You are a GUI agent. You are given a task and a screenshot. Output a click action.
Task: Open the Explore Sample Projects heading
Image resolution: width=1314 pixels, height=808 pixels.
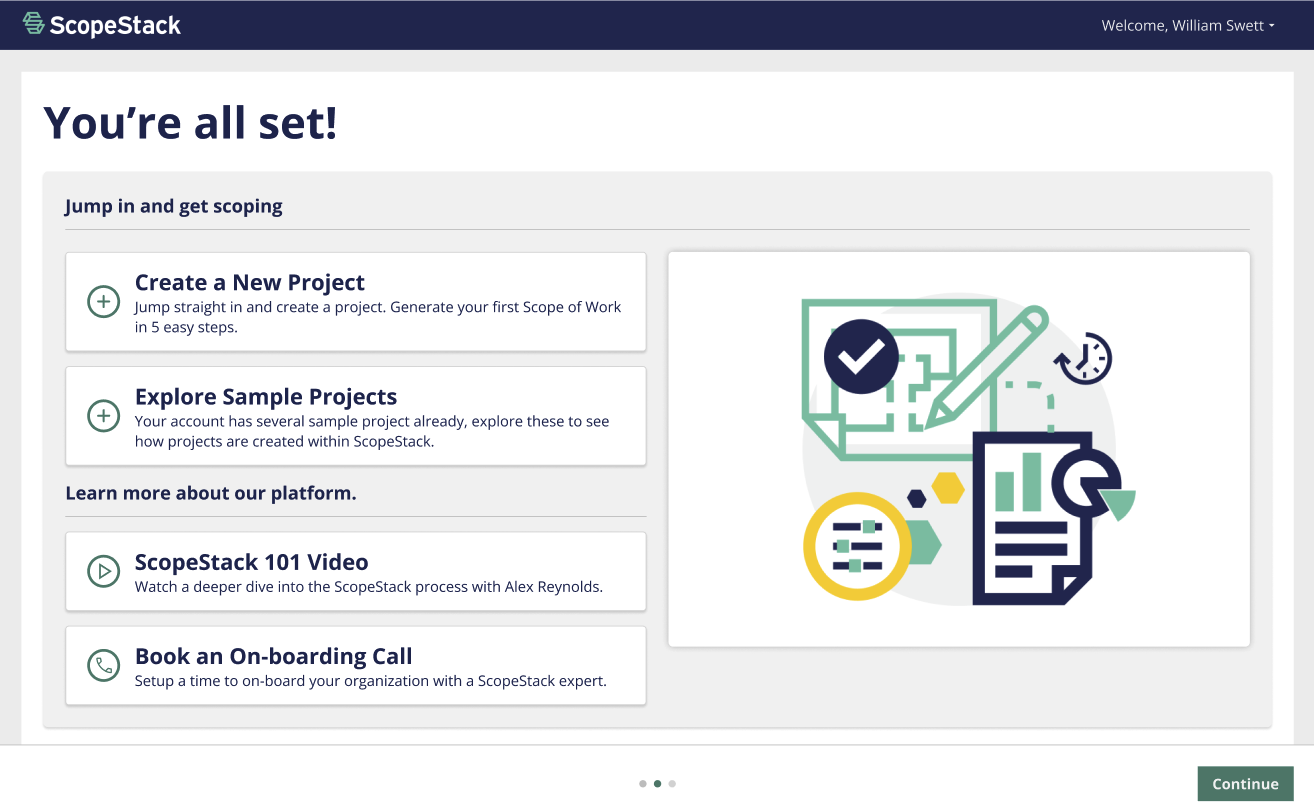(266, 396)
